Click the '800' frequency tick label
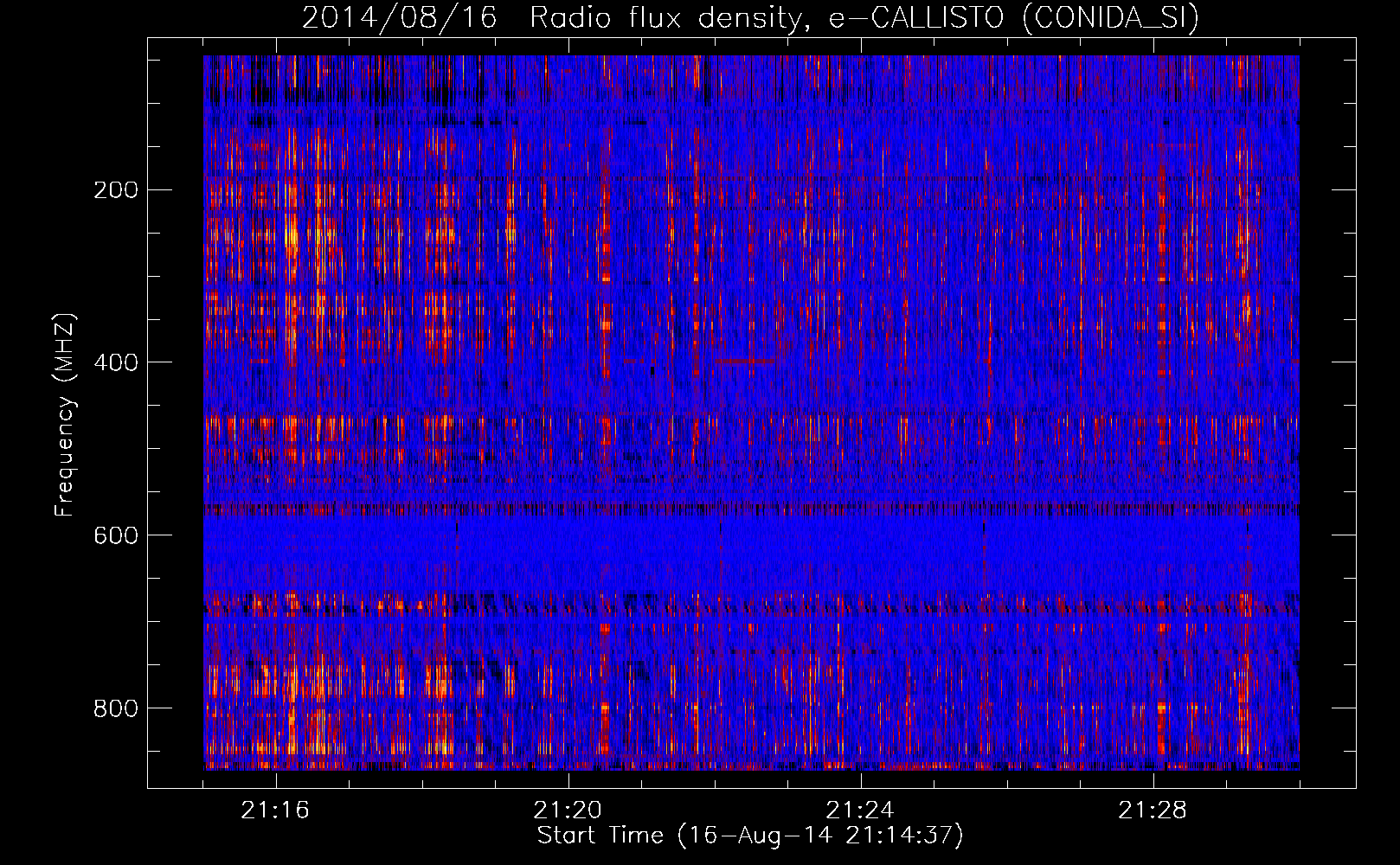The height and width of the screenshot is (865, 1400). coord(115,708)
